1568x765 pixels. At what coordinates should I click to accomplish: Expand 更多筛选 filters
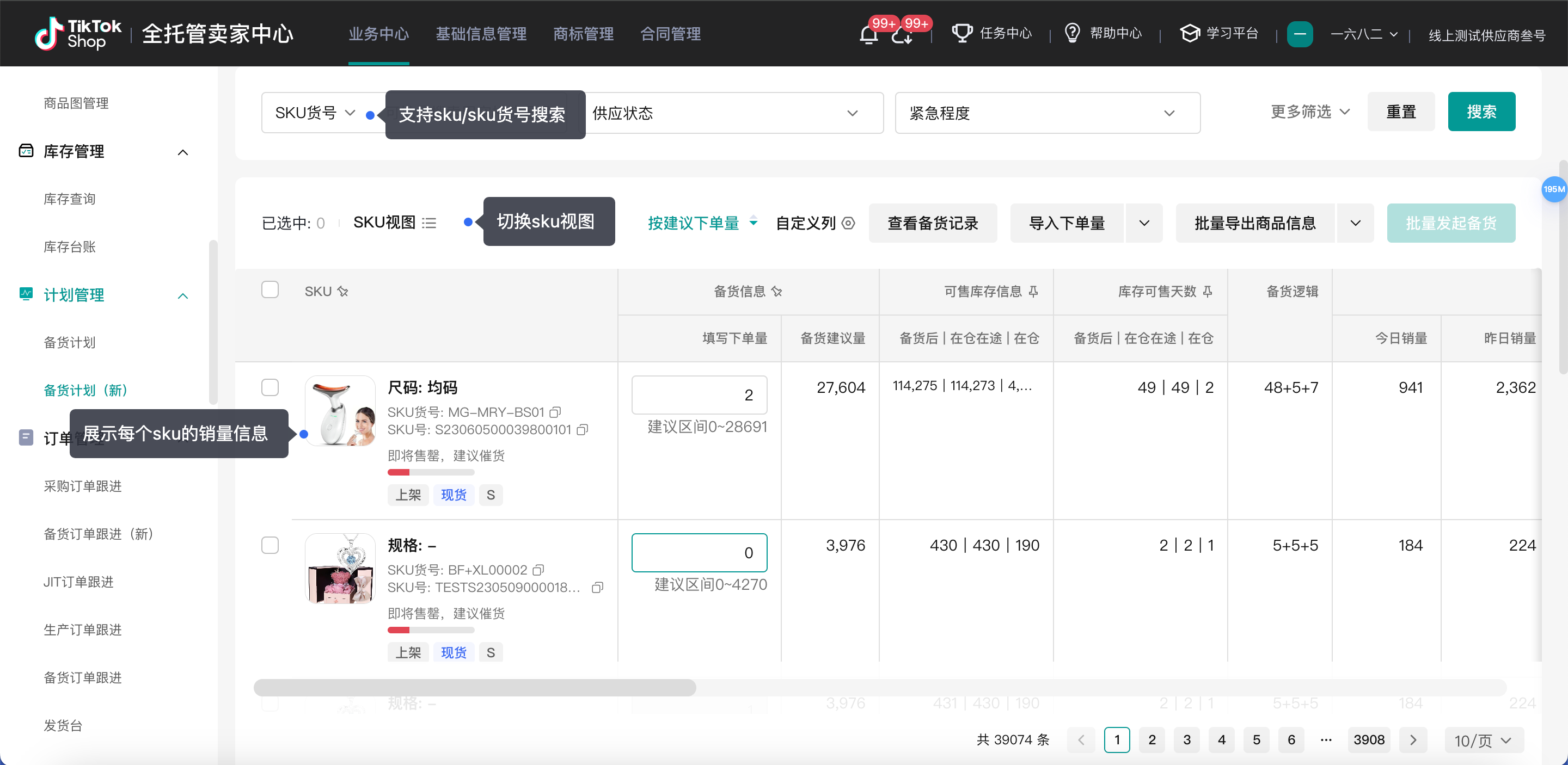pos(1310,112)
